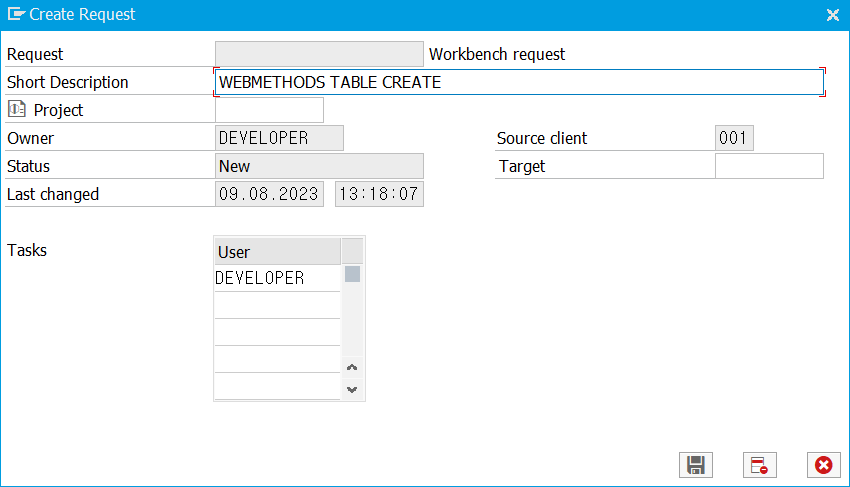Cancel the dialog with red X icon
This screenshot has width=850, height=487.
(823, 465)
